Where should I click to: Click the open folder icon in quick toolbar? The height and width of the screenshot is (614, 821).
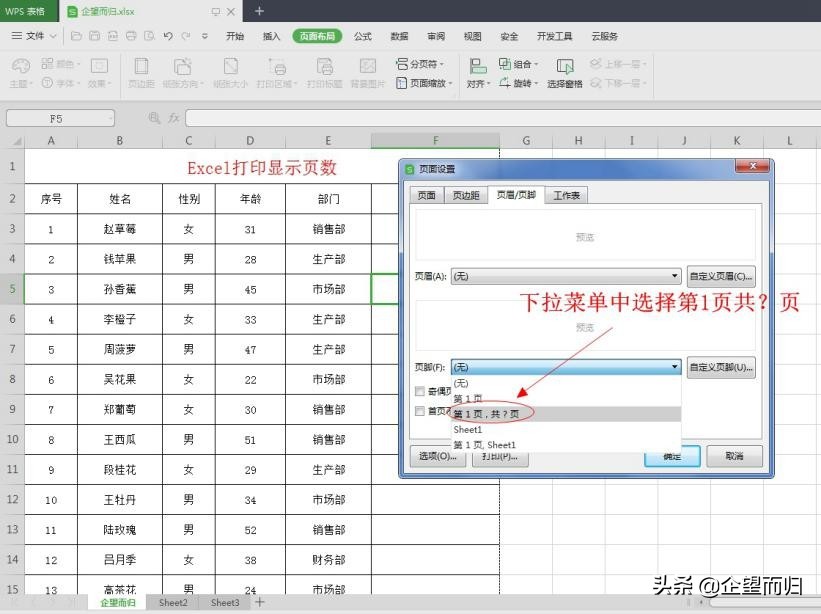pos(76,36)
